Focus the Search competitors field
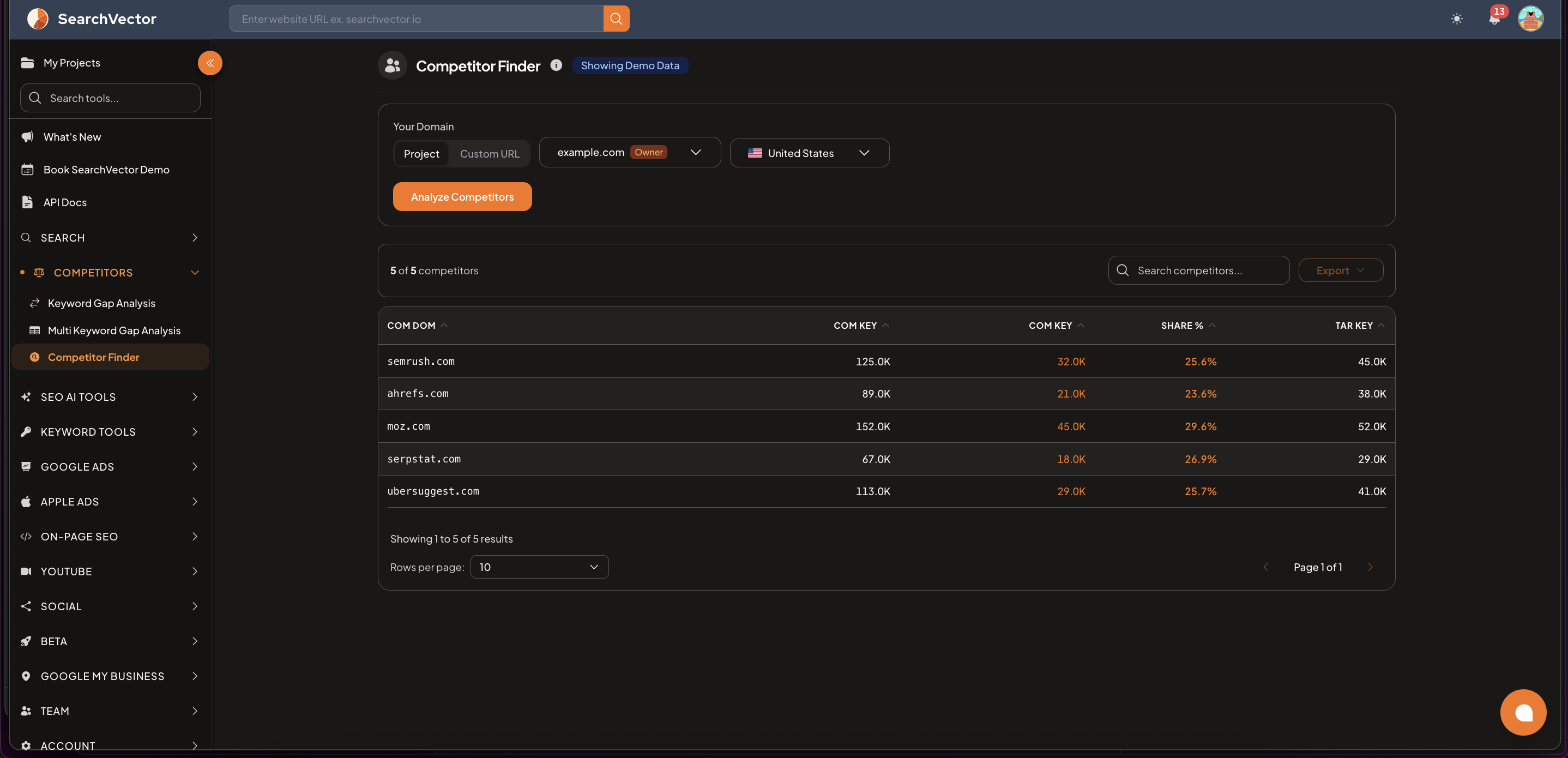The width and height of the screenshot is (1568, 758). [x=1198, y=270]
